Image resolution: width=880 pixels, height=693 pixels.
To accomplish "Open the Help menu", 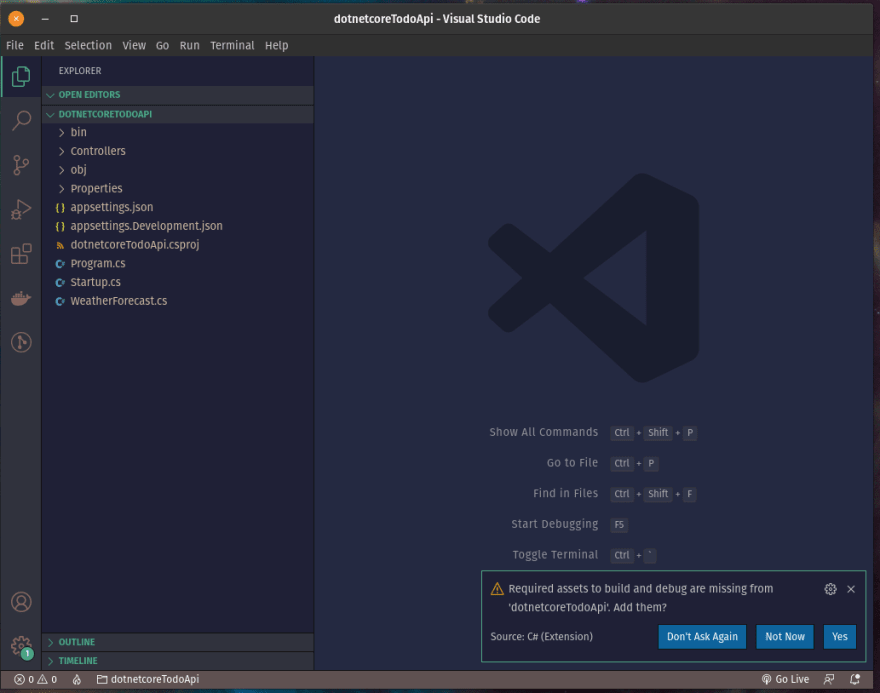I will (x=277, y=45).
